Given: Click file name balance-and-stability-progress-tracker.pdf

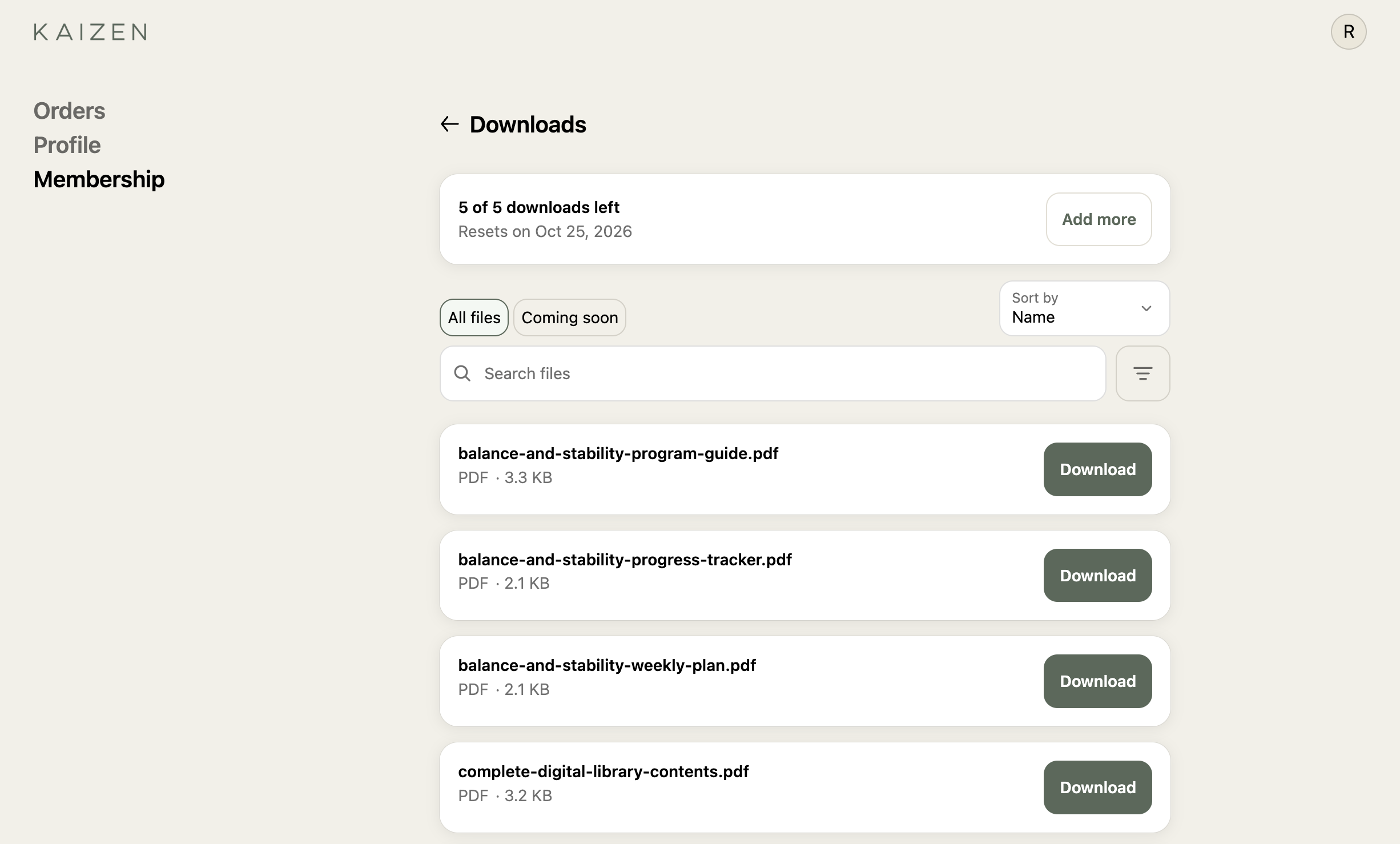Looking at the screenshot, I should (625, 560).
